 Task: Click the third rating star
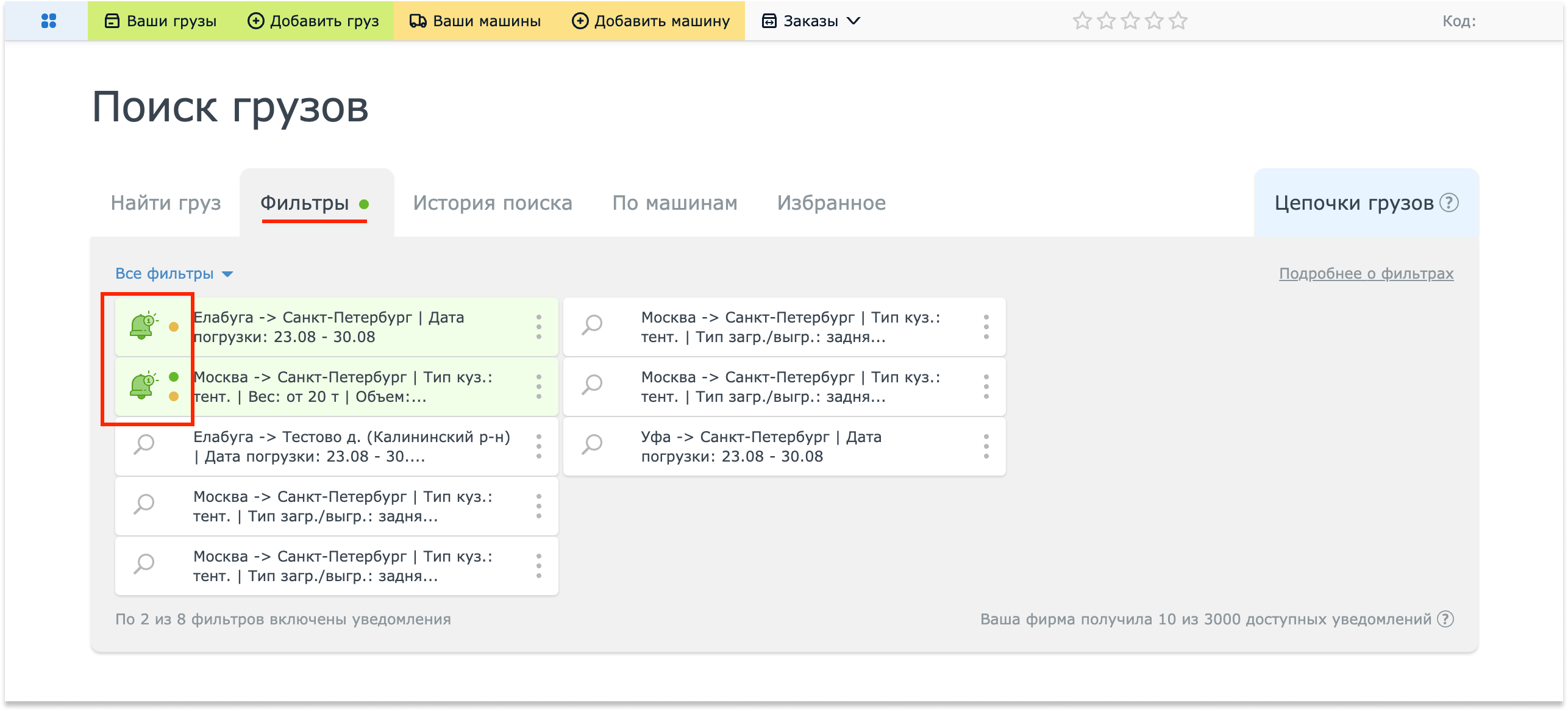coord(1130,21)
